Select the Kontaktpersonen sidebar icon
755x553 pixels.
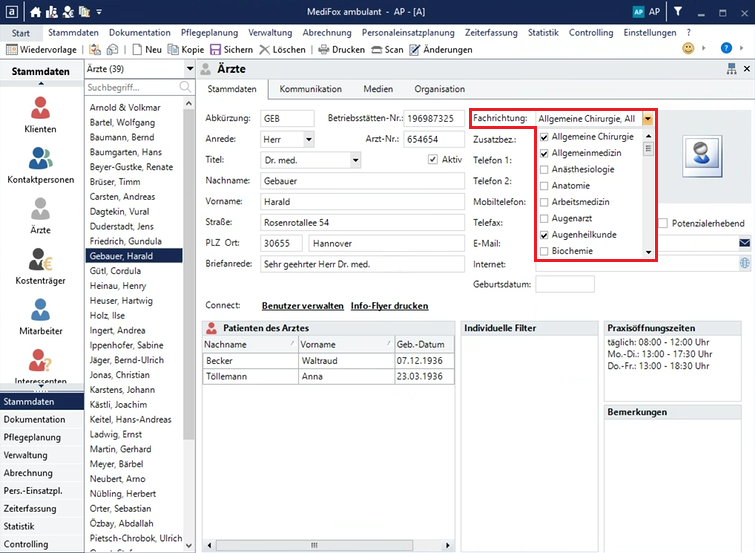pyautogui.click(x=40, y=160)
